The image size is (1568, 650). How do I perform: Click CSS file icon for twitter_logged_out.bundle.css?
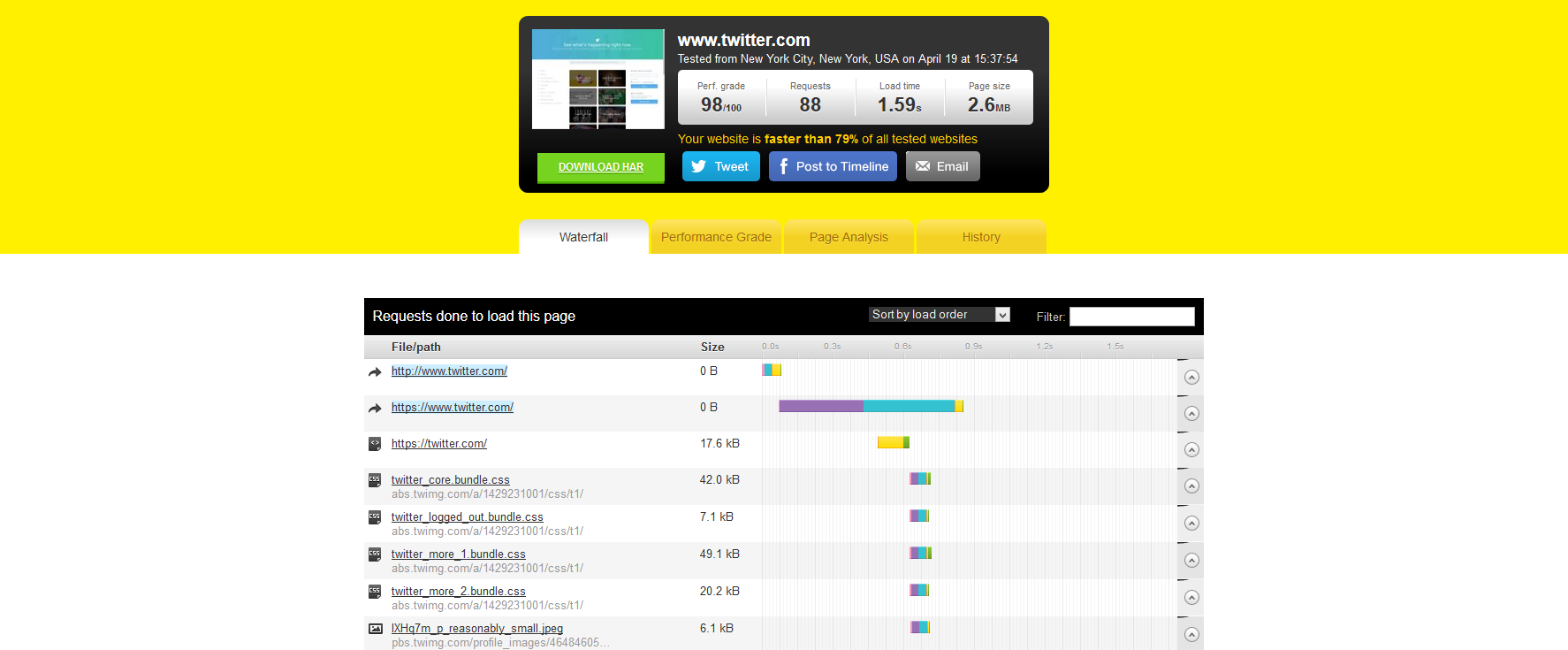(x=375, y=517)
